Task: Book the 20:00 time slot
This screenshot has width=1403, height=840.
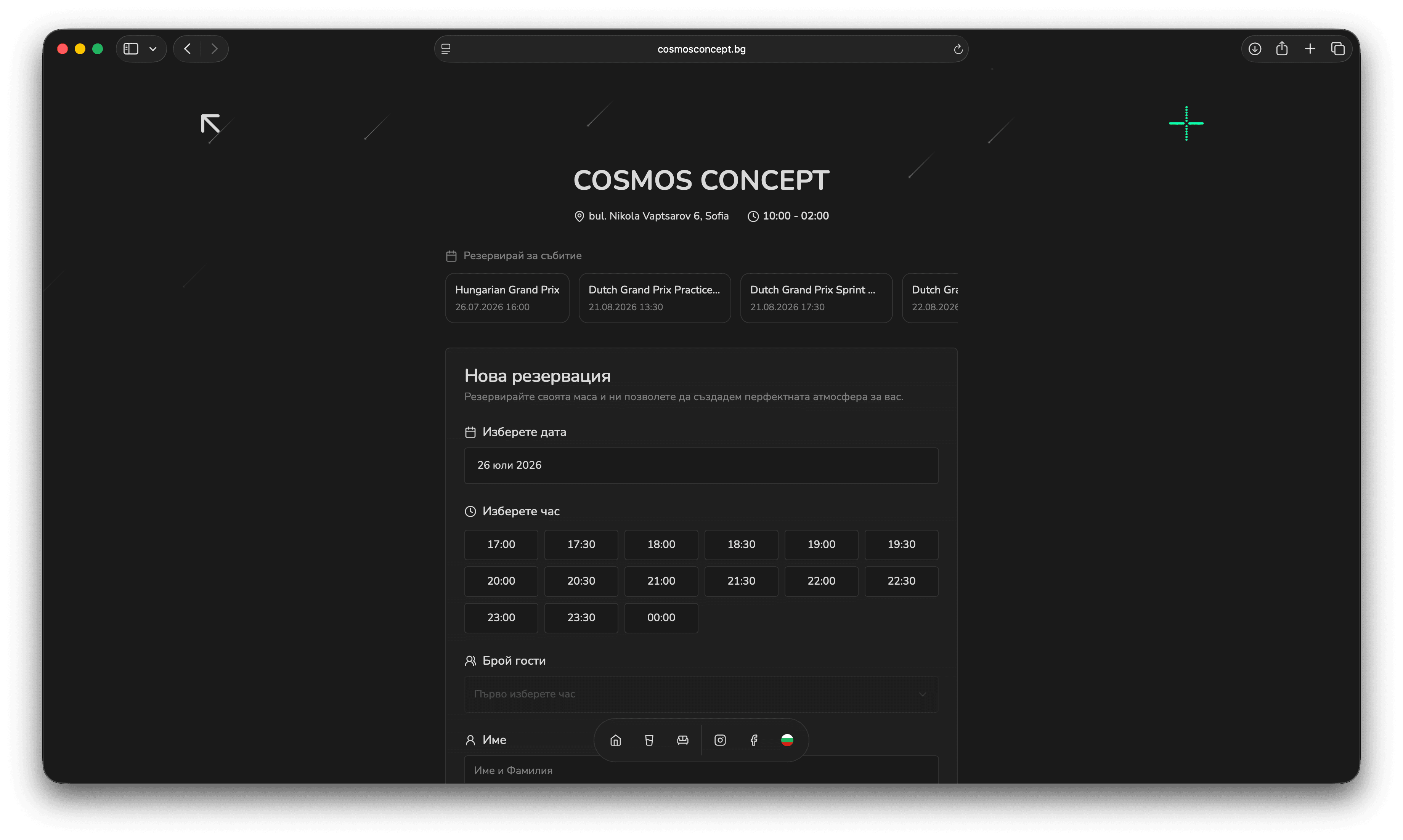Action: point(501,581)
